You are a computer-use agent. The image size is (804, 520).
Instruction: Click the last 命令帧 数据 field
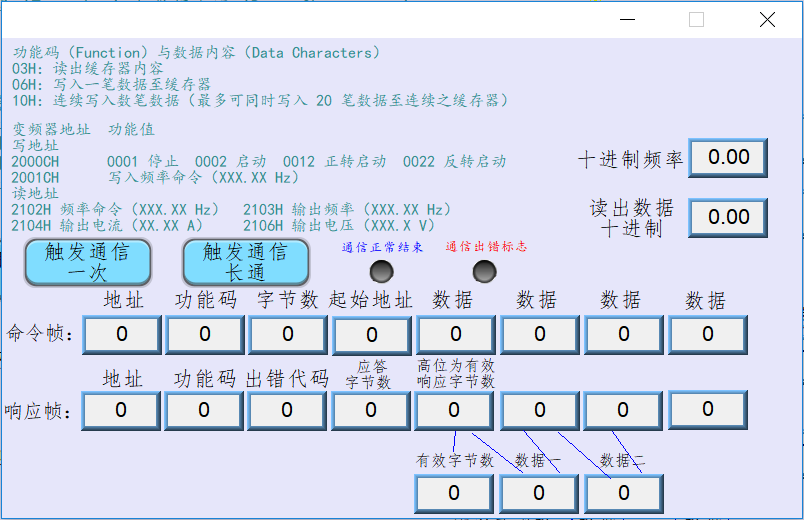(x=707, y=334)
